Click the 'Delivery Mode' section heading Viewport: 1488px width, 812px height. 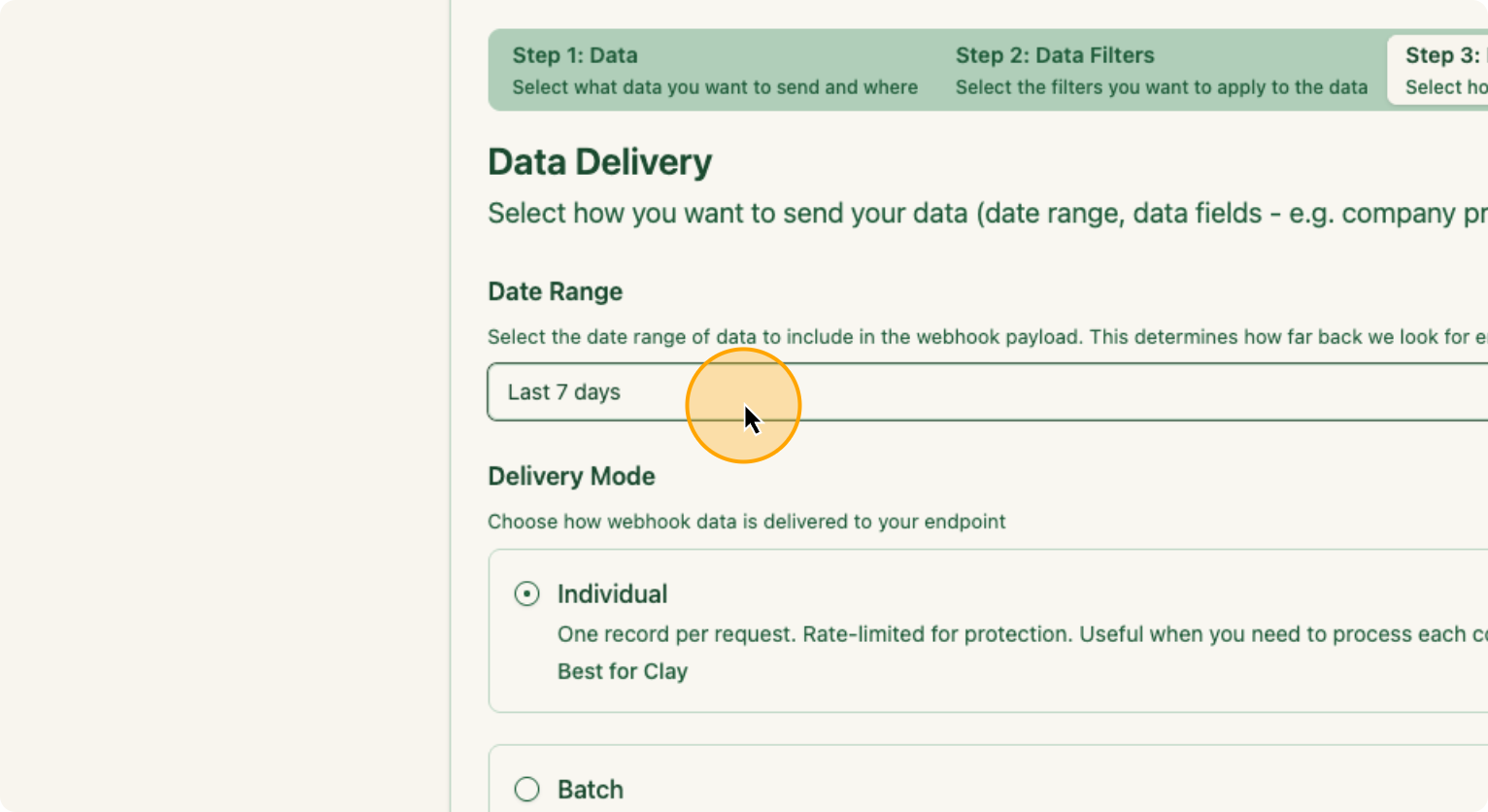tap(571, 476)
